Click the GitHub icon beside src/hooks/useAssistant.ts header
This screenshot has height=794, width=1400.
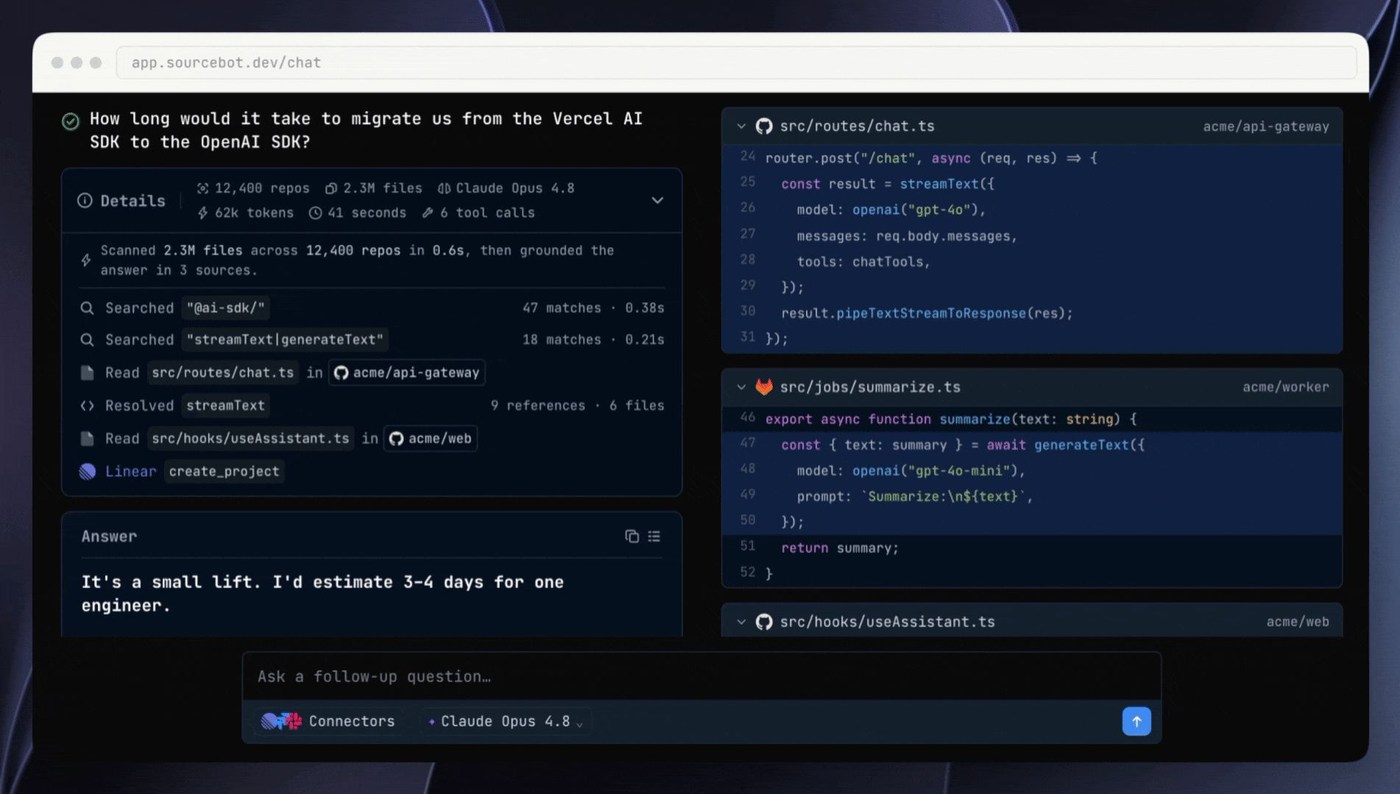764,622
